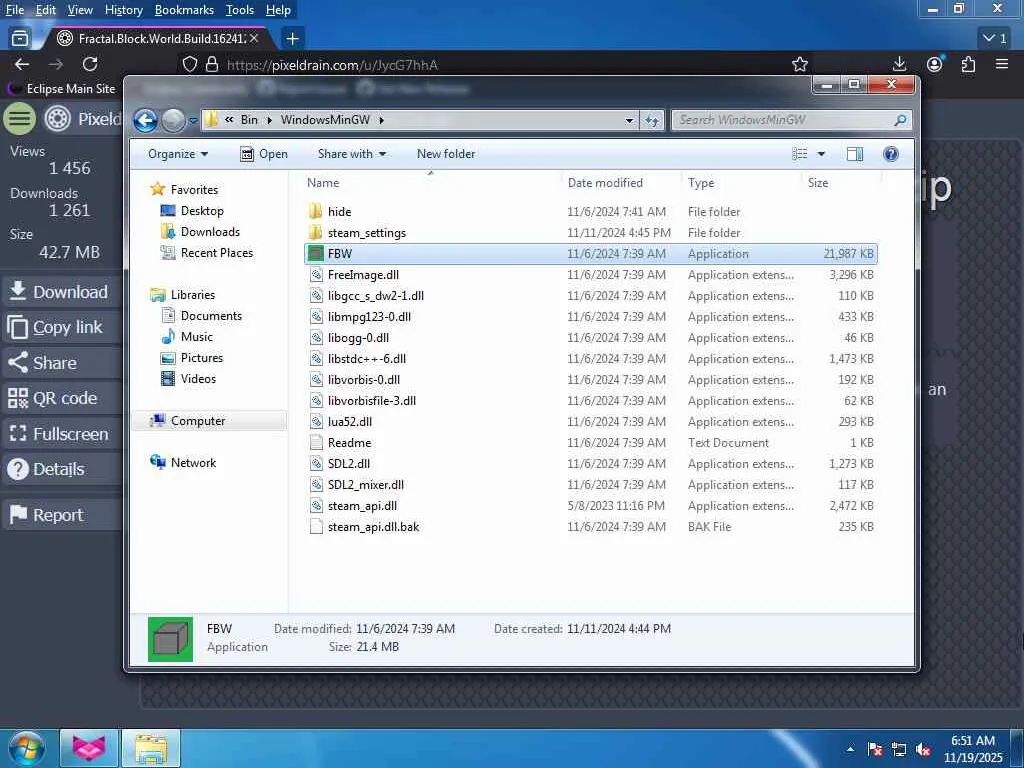Click the Explorer refresh address button
Viewport: 1024px width, 768px height.
coord(652,120)
